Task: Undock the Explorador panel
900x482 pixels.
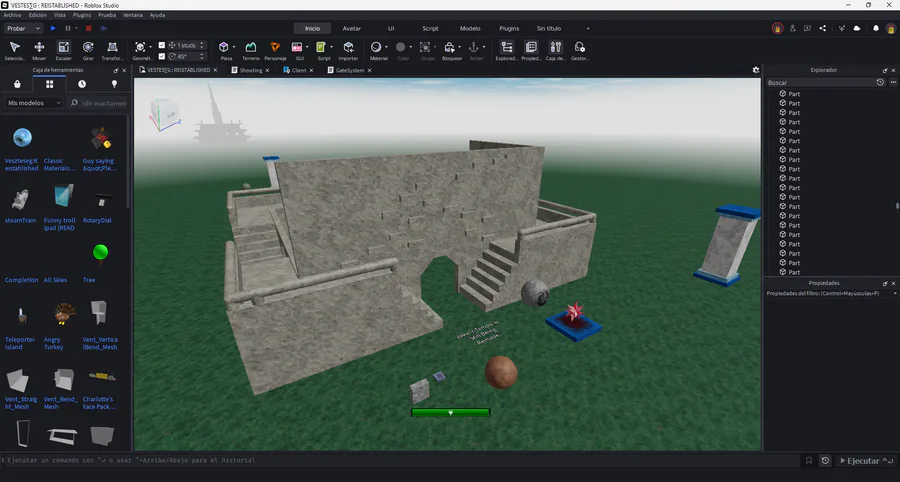Action: [885, 70]
